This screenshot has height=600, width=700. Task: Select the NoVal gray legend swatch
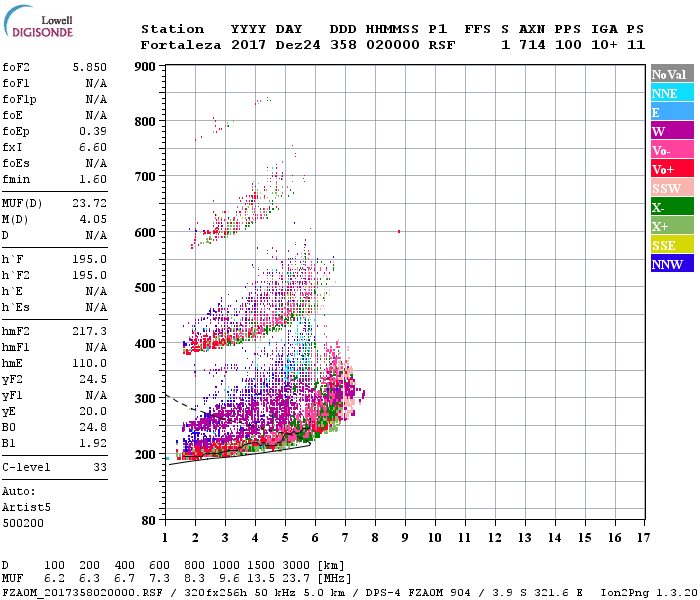pyautogui.click(x=672, y=74)
